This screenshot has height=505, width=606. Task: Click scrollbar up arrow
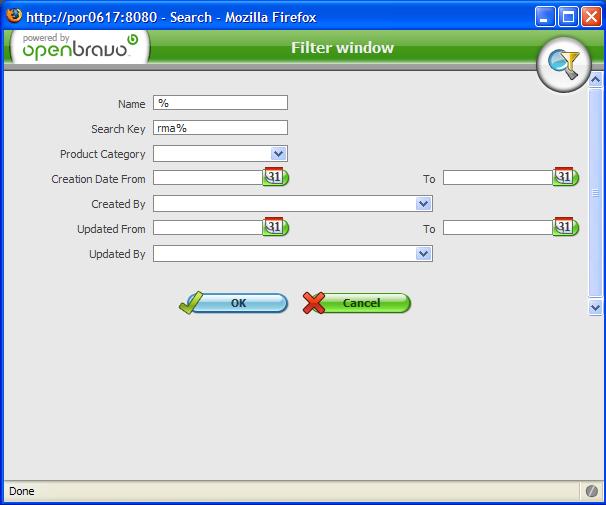[x=595, y=80]
